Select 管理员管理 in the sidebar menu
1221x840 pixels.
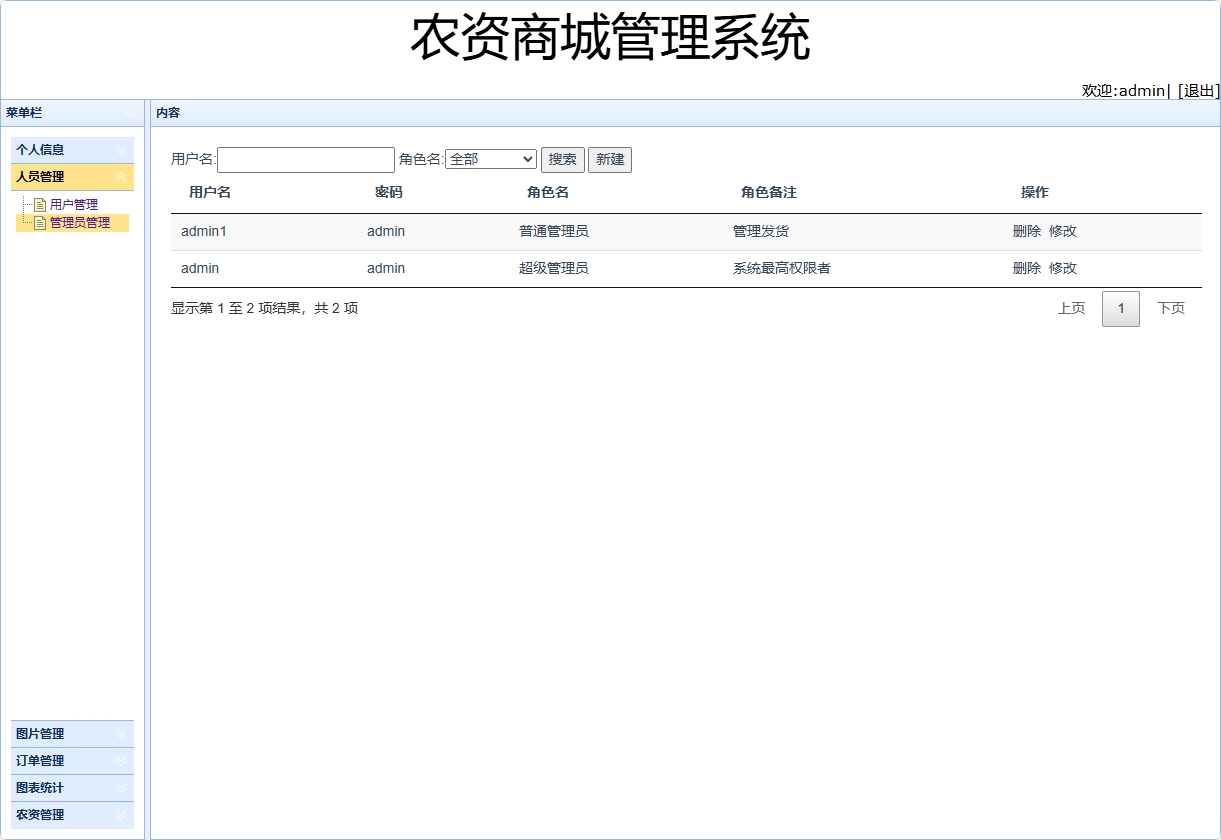click(x=79, y=224)
